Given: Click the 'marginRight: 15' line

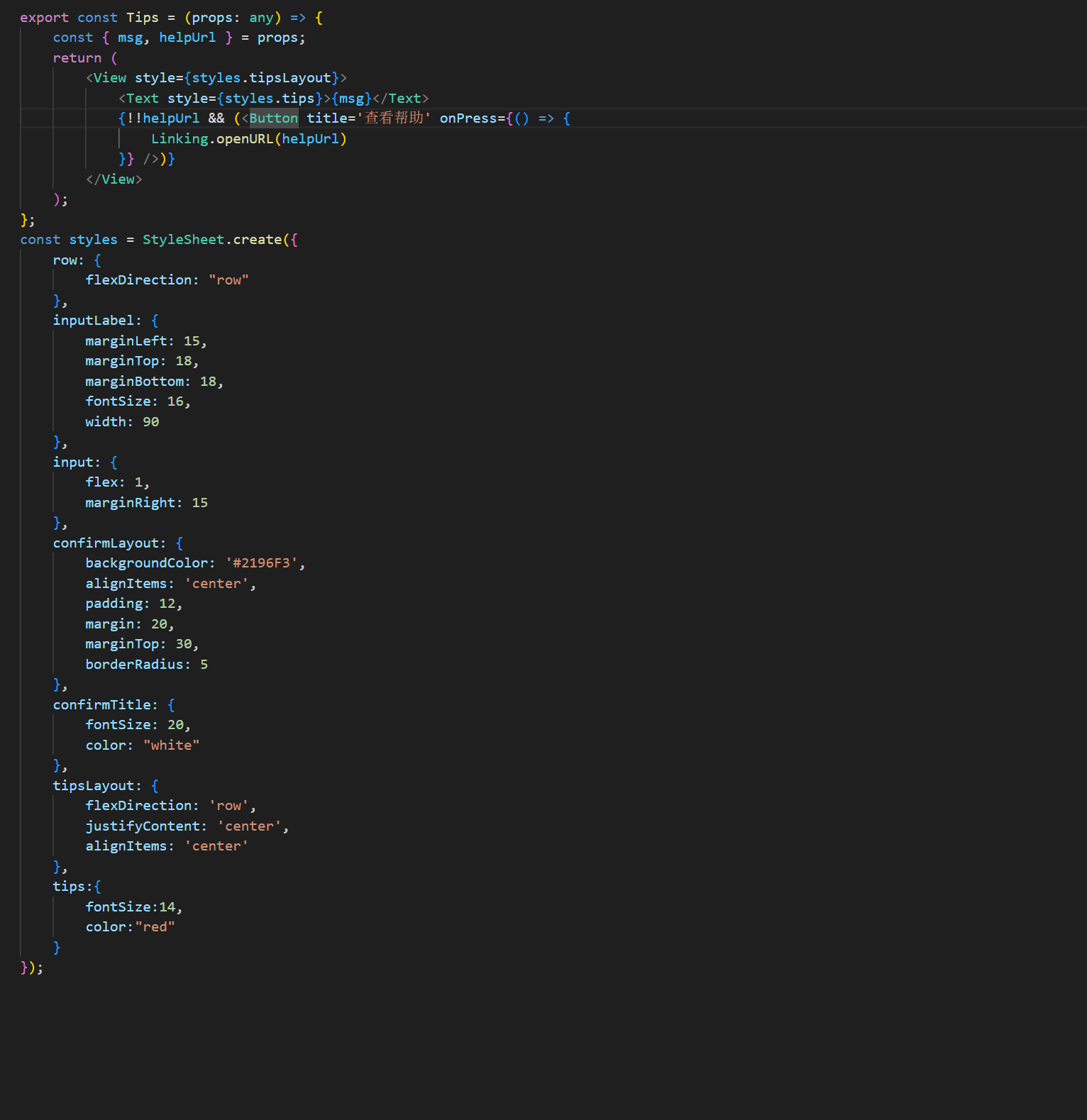Looking at the screenshot, I should (x=147, y=502).
